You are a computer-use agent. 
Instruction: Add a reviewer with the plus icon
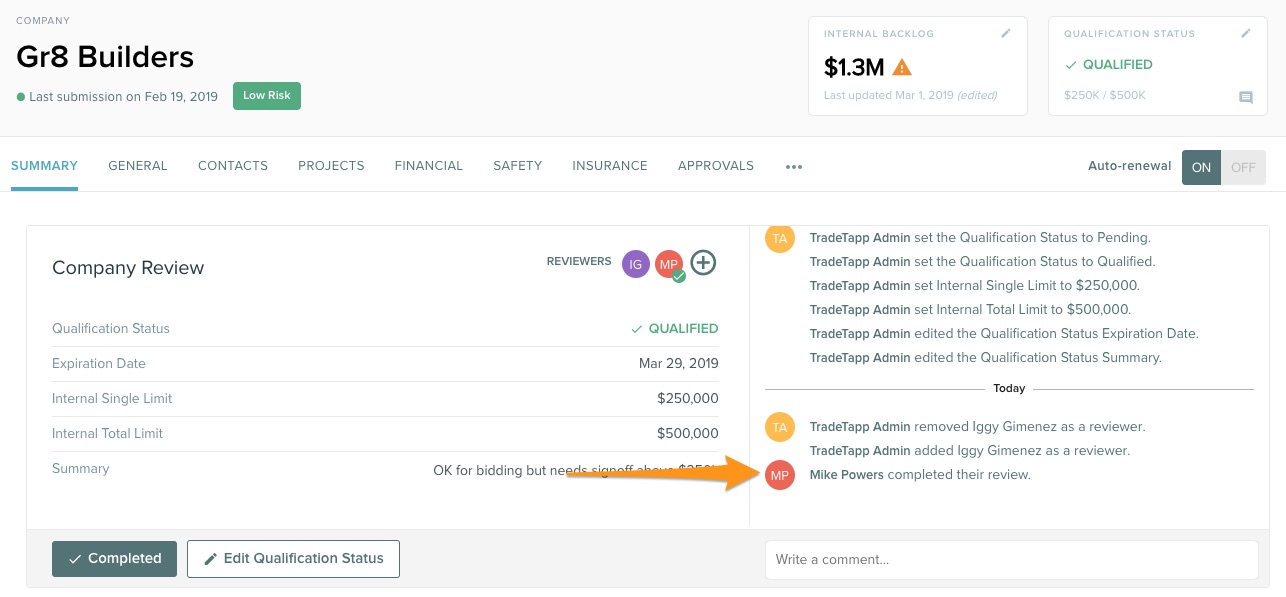click(x=704, y=263)
